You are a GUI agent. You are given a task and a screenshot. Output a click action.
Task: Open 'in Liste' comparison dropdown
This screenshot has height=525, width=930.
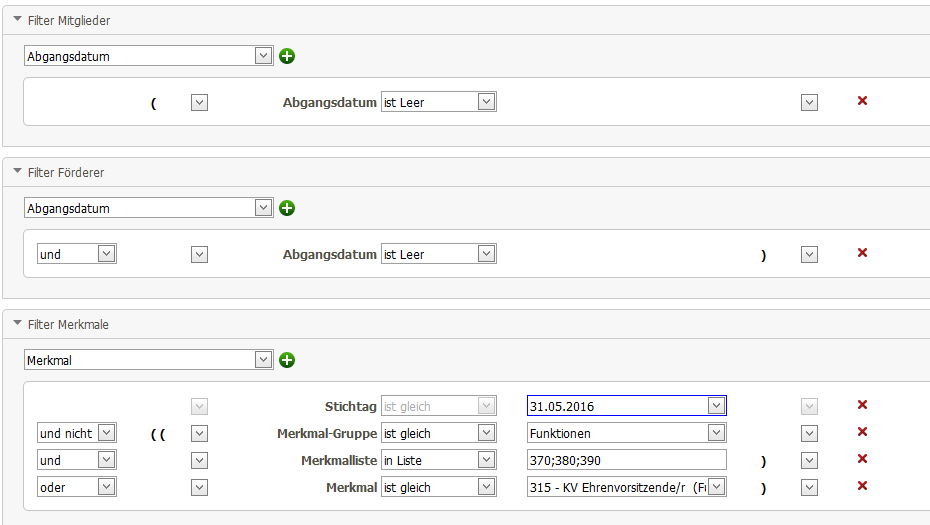click(486, 460)
